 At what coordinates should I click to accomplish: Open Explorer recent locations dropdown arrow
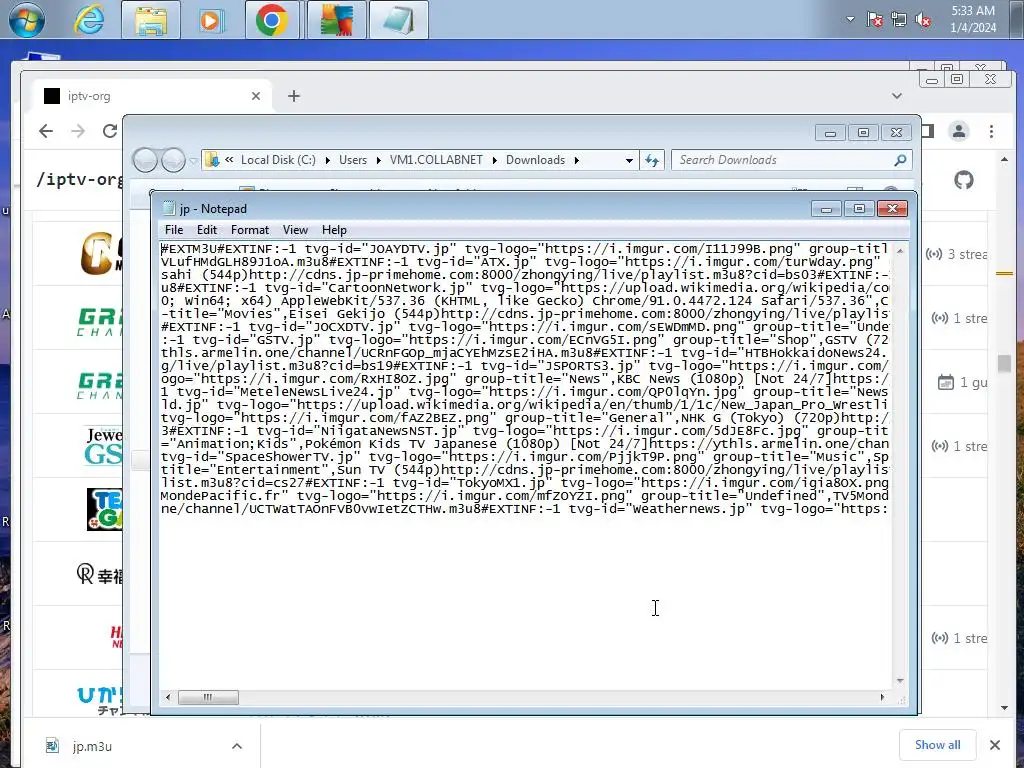pos(193,160)
